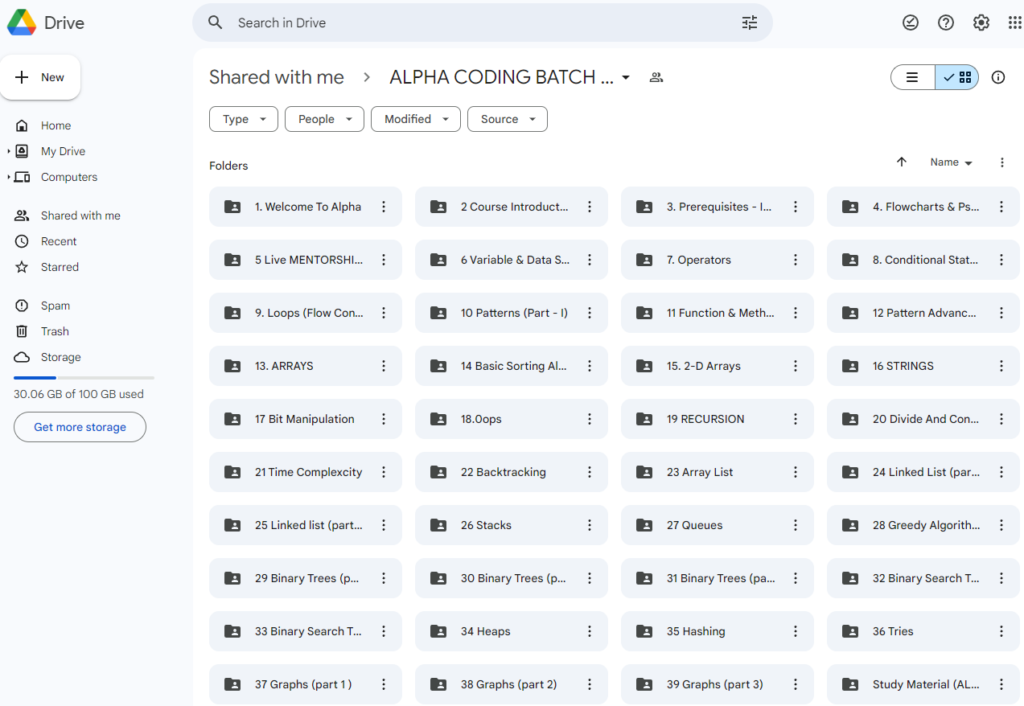Click the New button
This screenshot has width=1024, height=706.
tap(41, 77)
